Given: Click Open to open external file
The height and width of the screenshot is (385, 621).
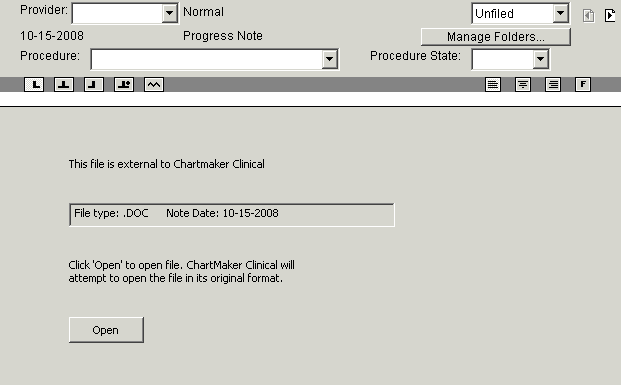Looking at the screenshot, I should (106, 330).
